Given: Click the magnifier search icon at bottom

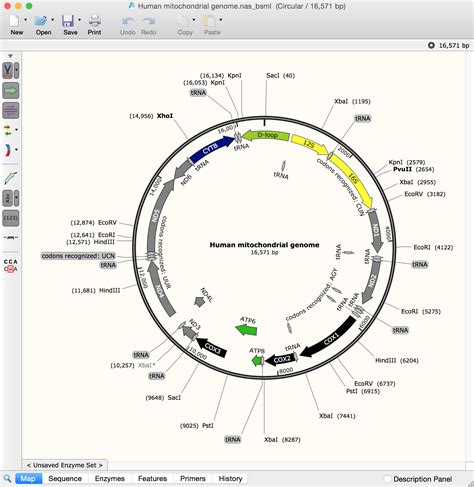Looking at the screenshot, I should pos(7,479).
